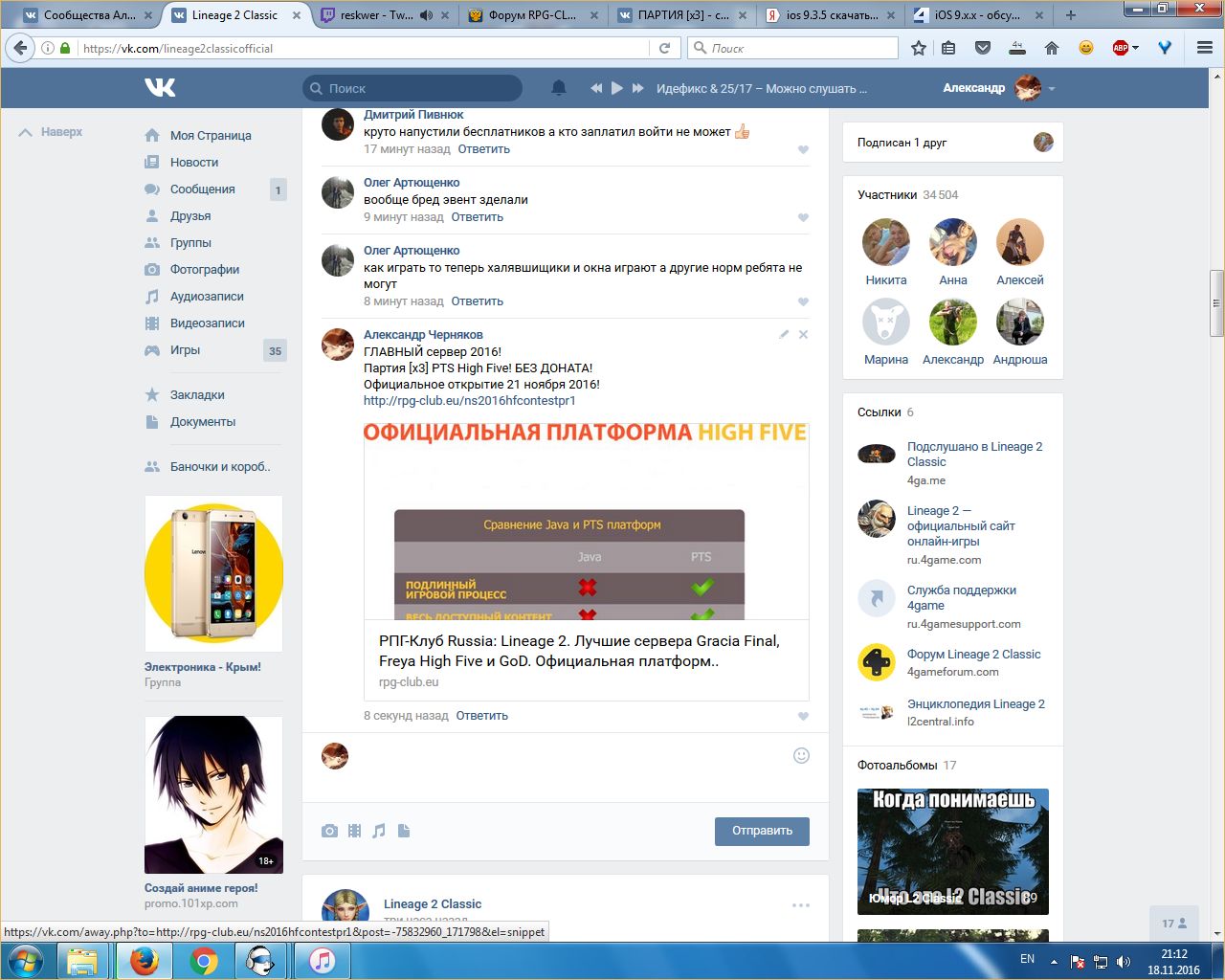This screenshot has width=1225, height=980.
Task: Open Firefox hamburger menu
Action: coord(1205,48)
